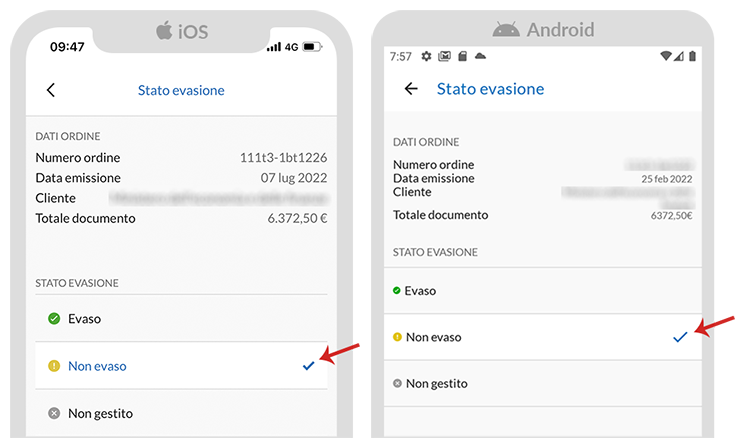Select Non evaso option on iOS screen

181,366
